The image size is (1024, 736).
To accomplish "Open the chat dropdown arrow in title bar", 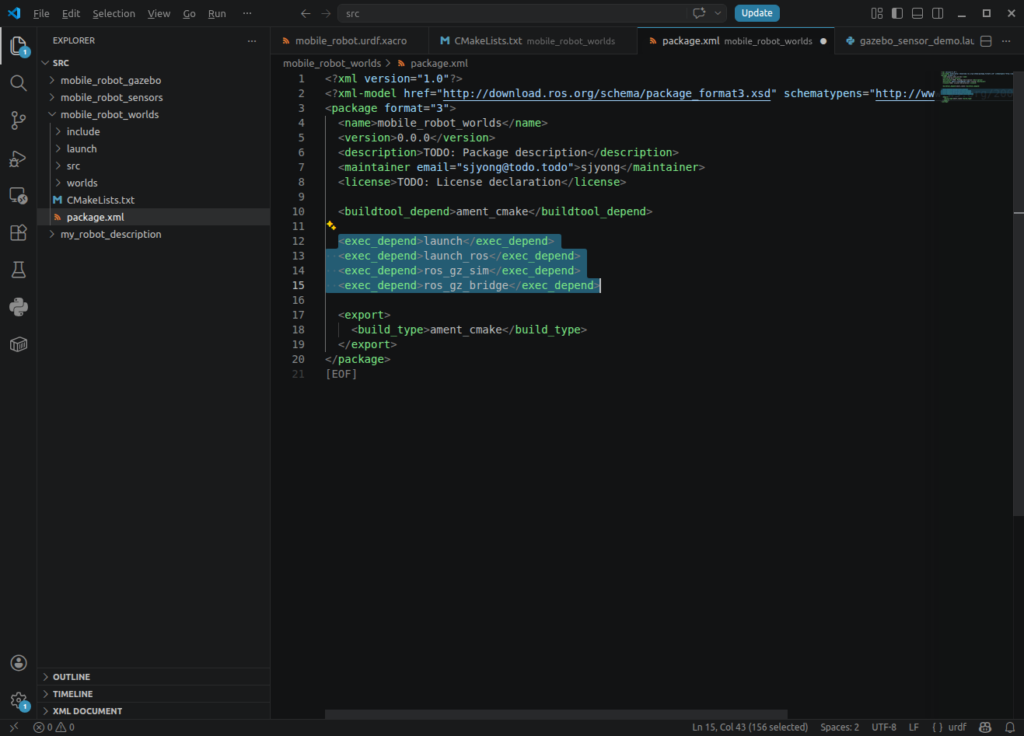I will click(718, 13).
